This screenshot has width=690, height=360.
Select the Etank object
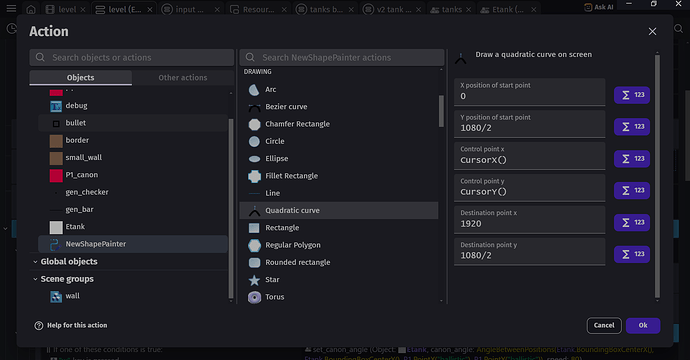click(x=133, y=227)
